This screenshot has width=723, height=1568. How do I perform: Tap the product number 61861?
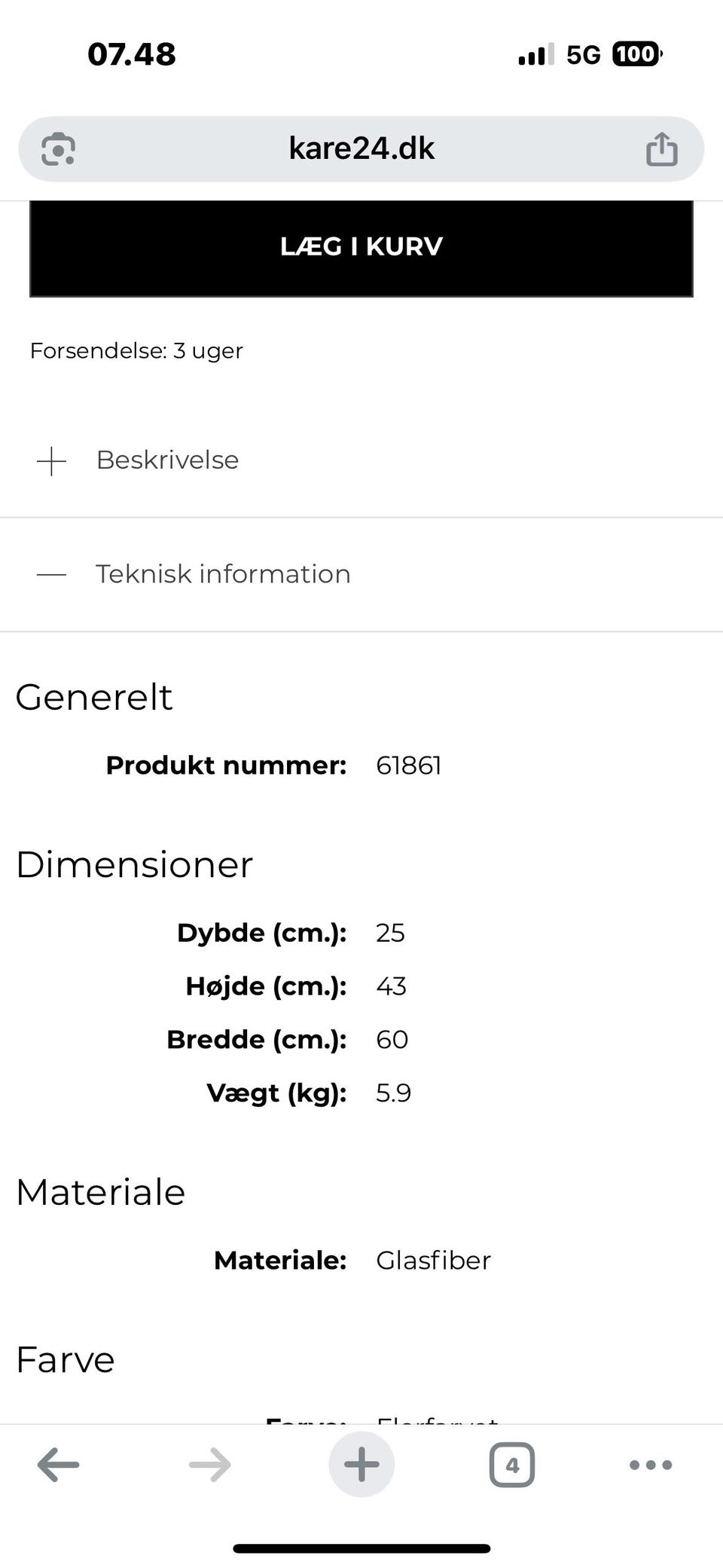[408, 766]
